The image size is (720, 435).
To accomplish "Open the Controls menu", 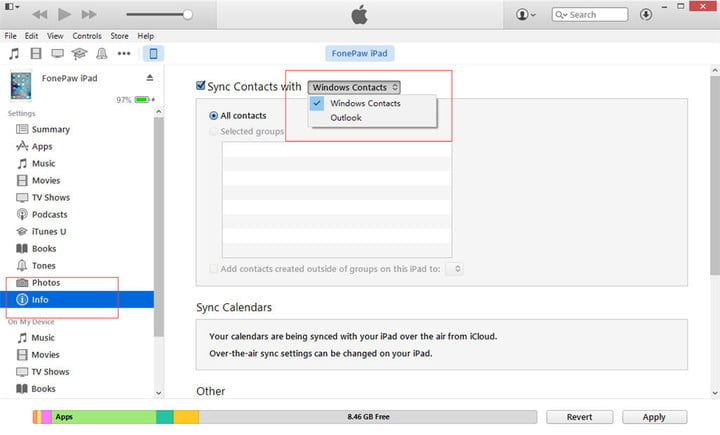I will 87,36.
